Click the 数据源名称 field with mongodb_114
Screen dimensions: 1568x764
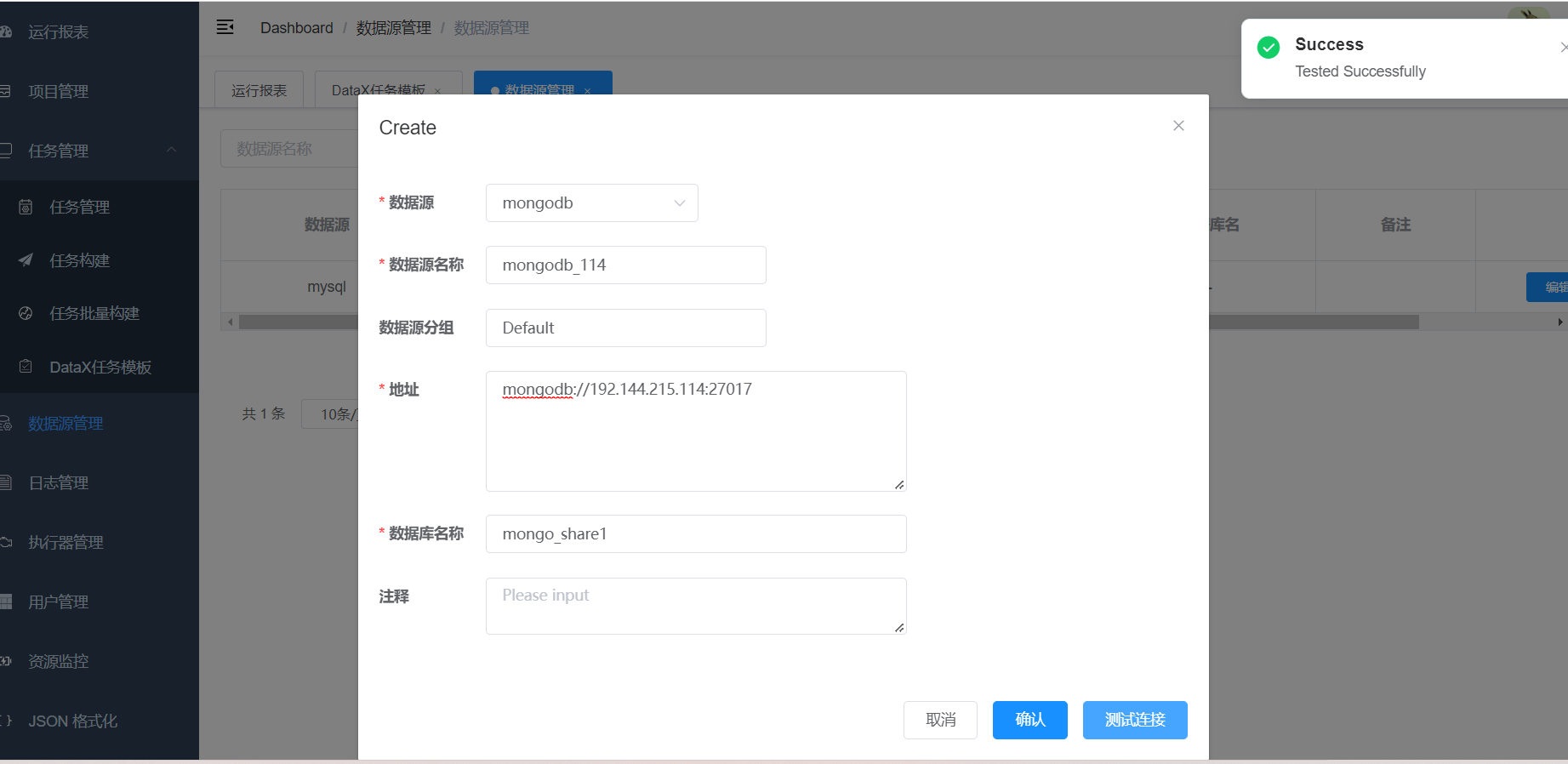(x=626, y=265)
